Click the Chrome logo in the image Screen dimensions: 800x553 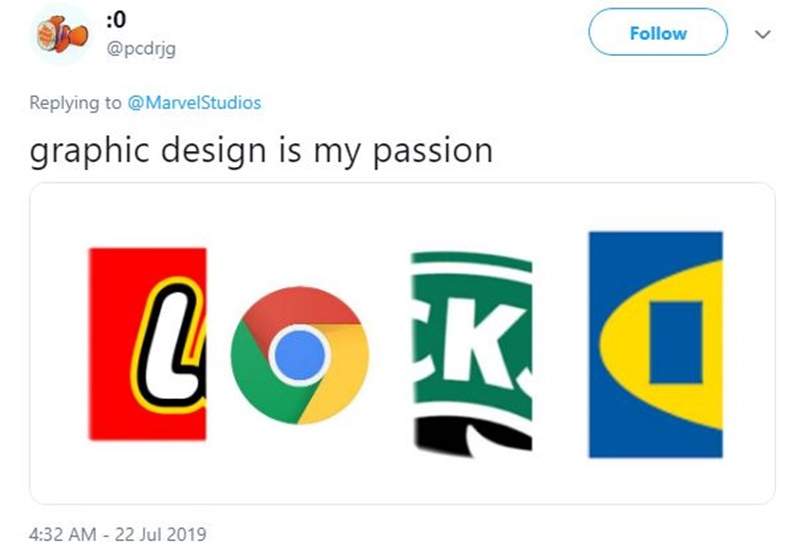click(299, 356)
